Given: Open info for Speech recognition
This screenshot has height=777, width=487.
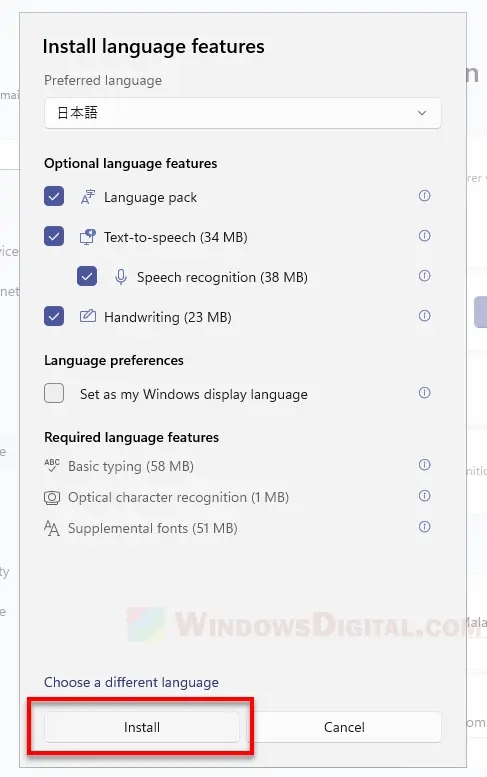Looking at the screenshot, I should (x=425, y=276).
